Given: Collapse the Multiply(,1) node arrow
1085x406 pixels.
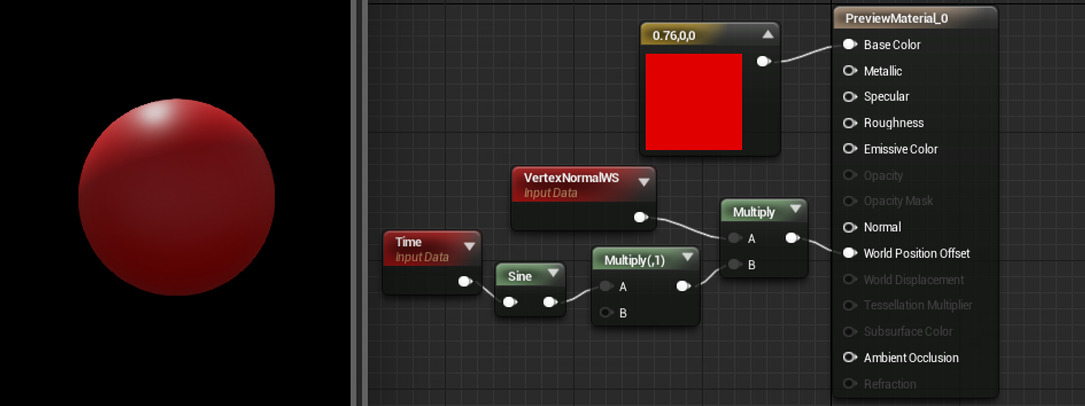Looking at the screenshot, I should (x=687, y=259).
